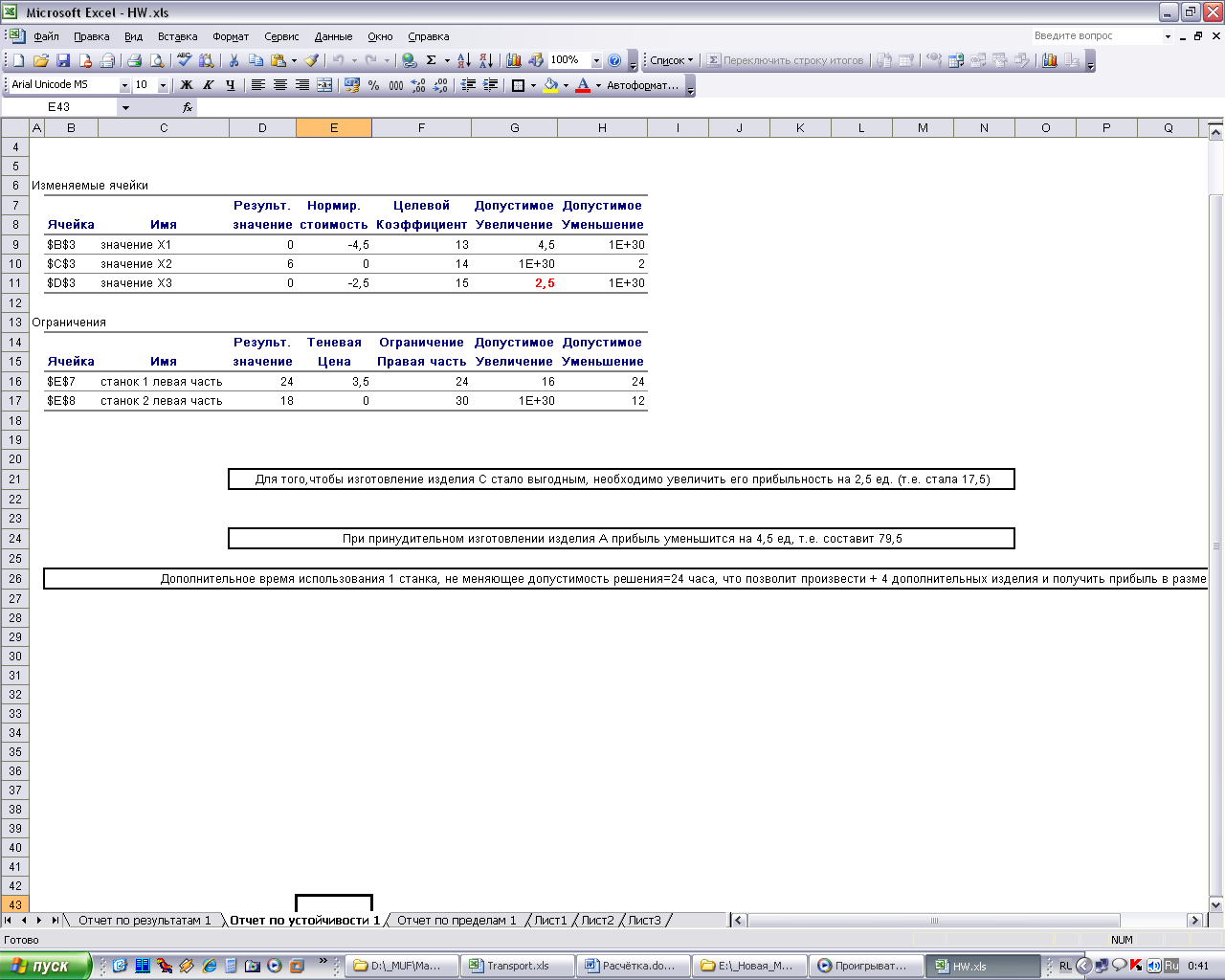Apply red font color (A button)

point(583,85)
